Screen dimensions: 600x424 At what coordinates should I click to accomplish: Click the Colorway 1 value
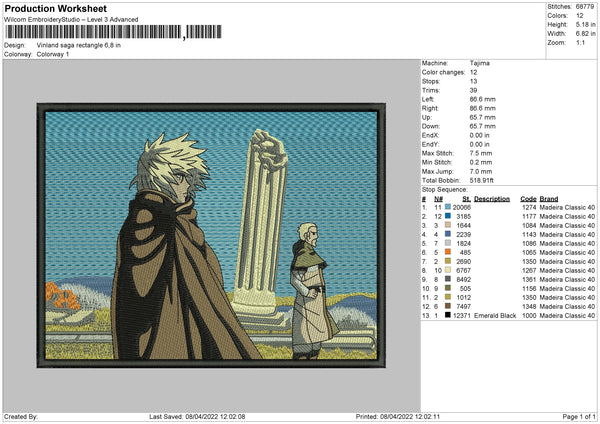click(x=53, y=54)
